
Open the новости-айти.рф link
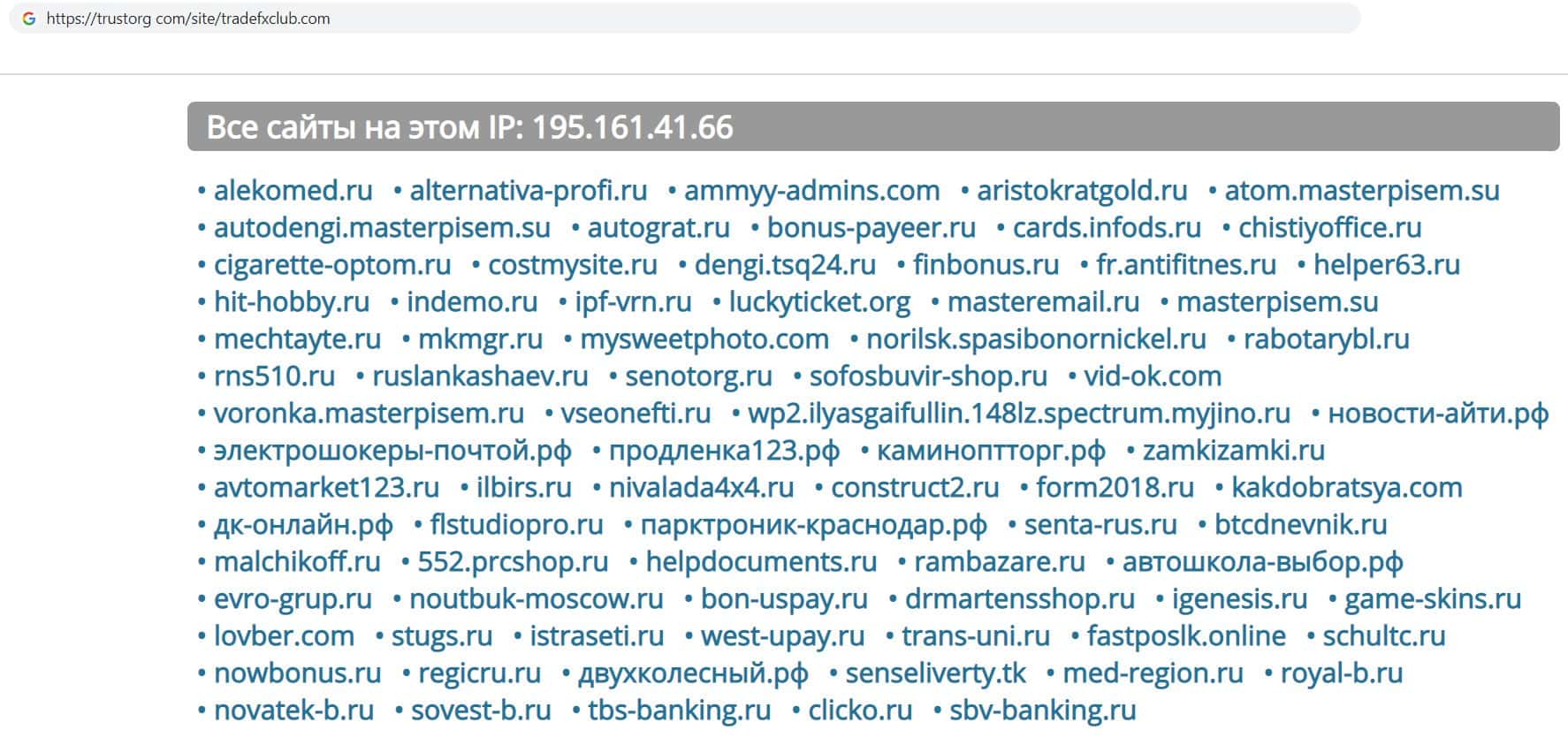tap(1437, 414)
